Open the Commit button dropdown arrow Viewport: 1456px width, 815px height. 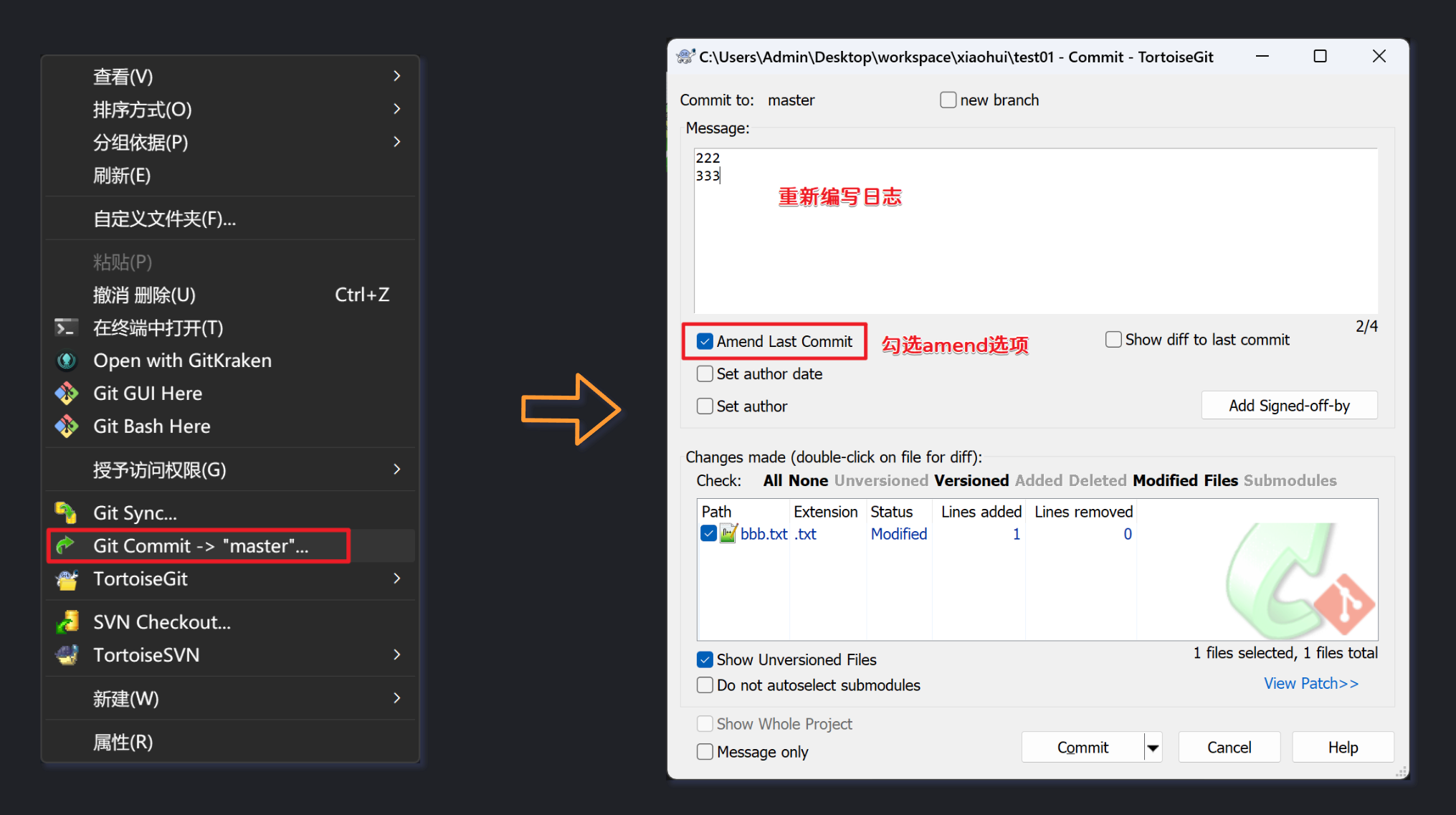[1153, 748]
